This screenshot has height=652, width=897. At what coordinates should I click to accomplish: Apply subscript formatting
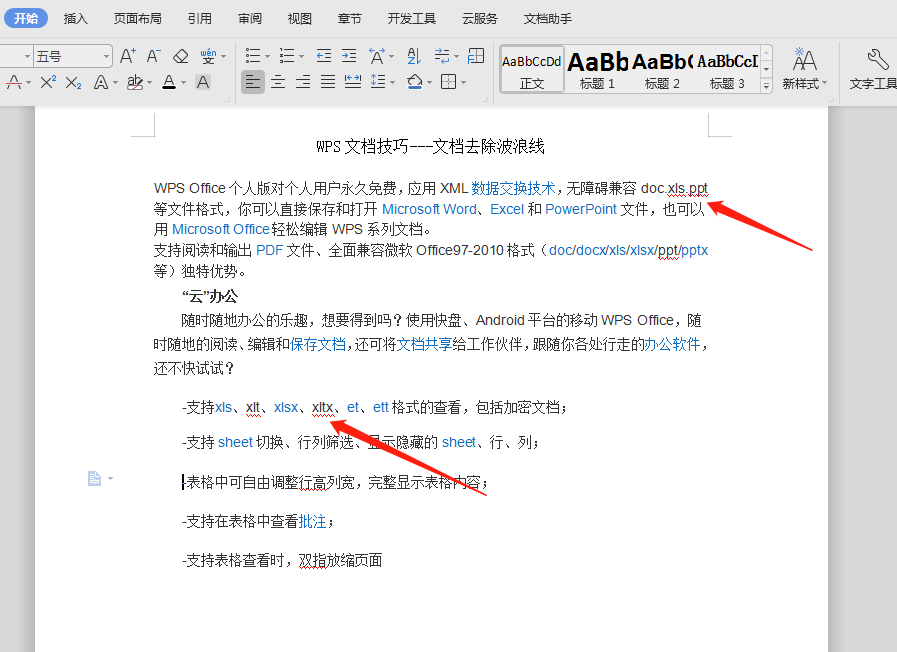pos(73,82)
